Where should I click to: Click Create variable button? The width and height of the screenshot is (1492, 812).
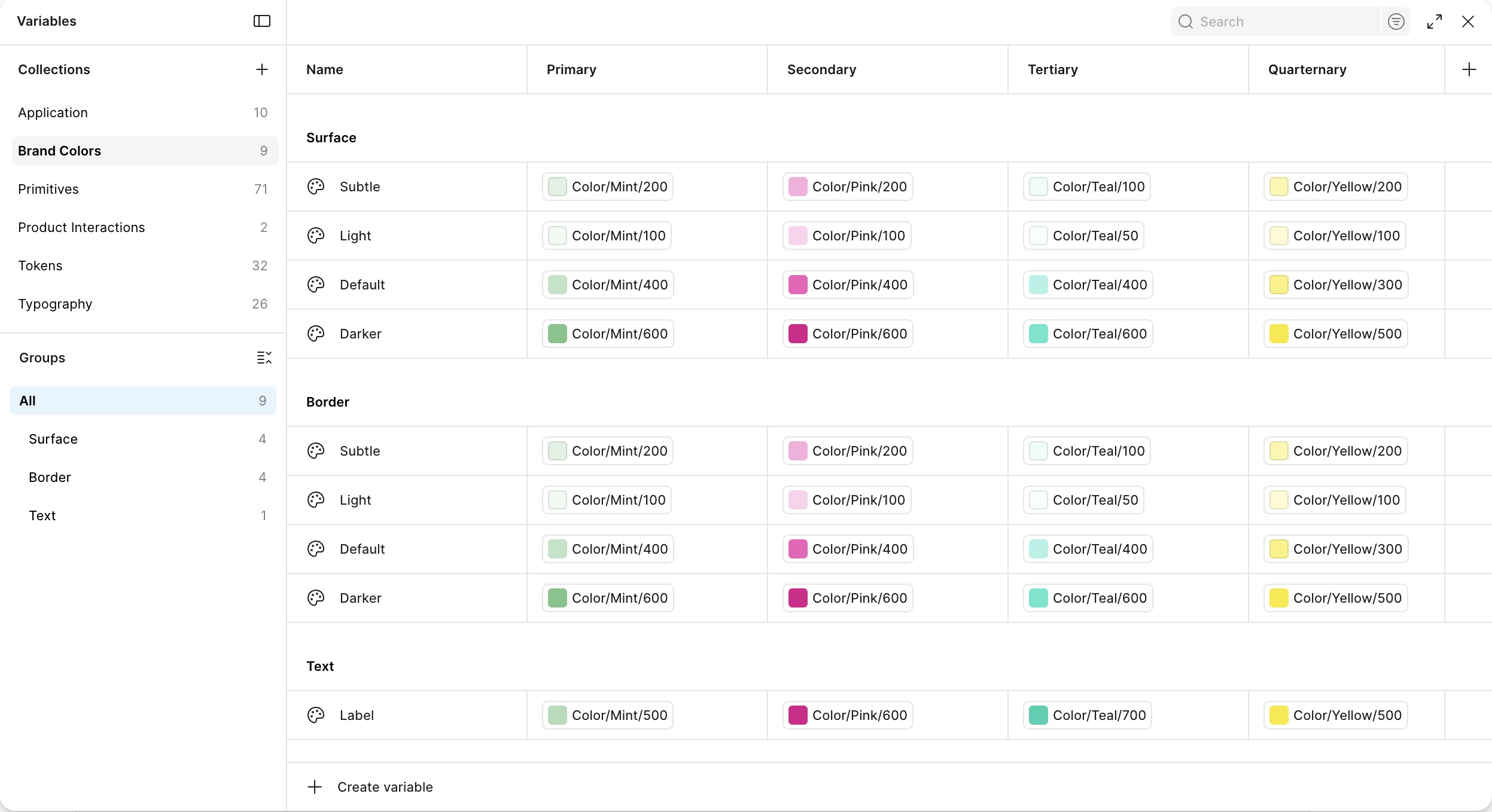(370, 787)
